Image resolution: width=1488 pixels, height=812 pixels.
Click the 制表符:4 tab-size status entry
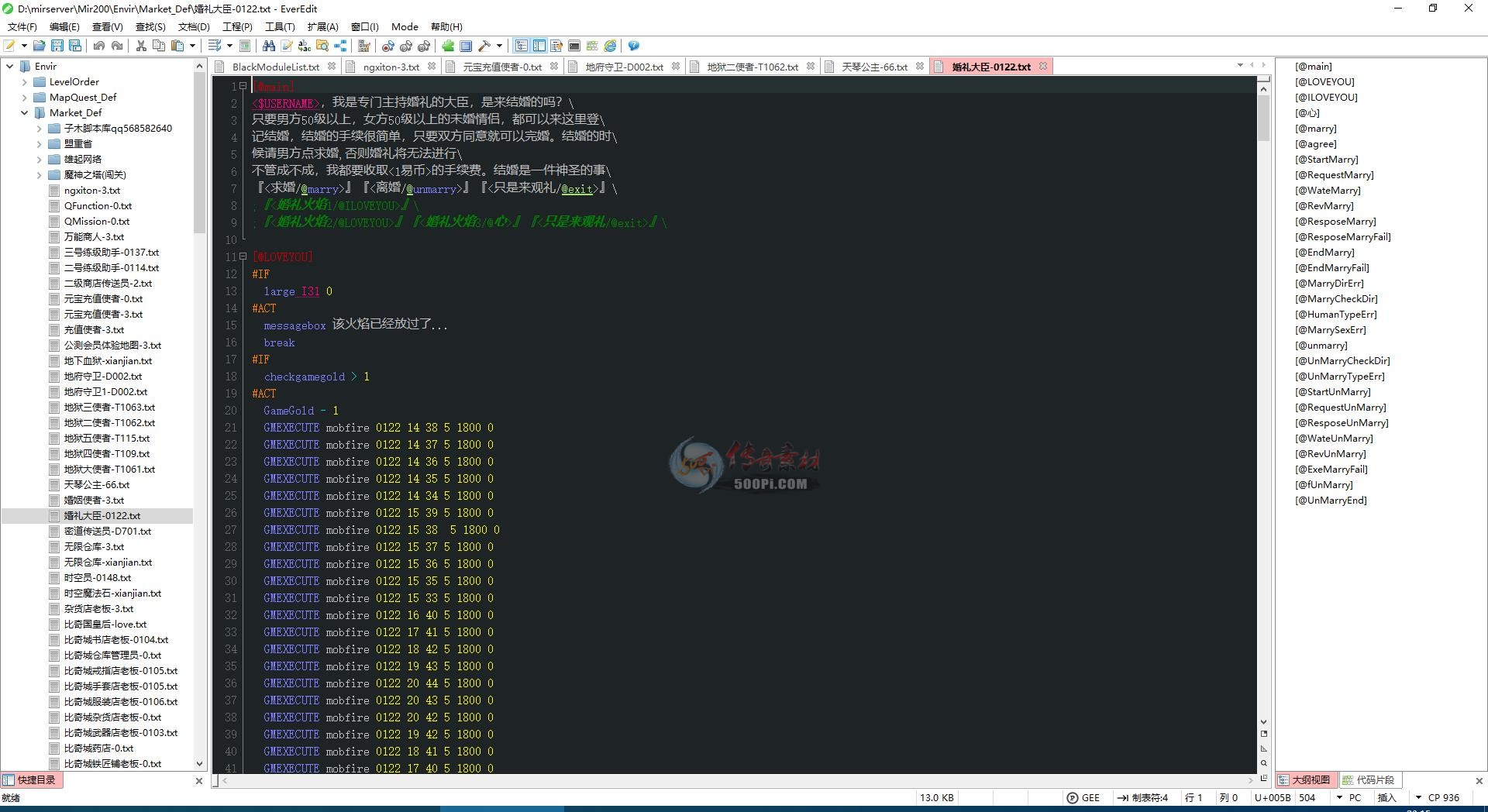coord(1142,797)
